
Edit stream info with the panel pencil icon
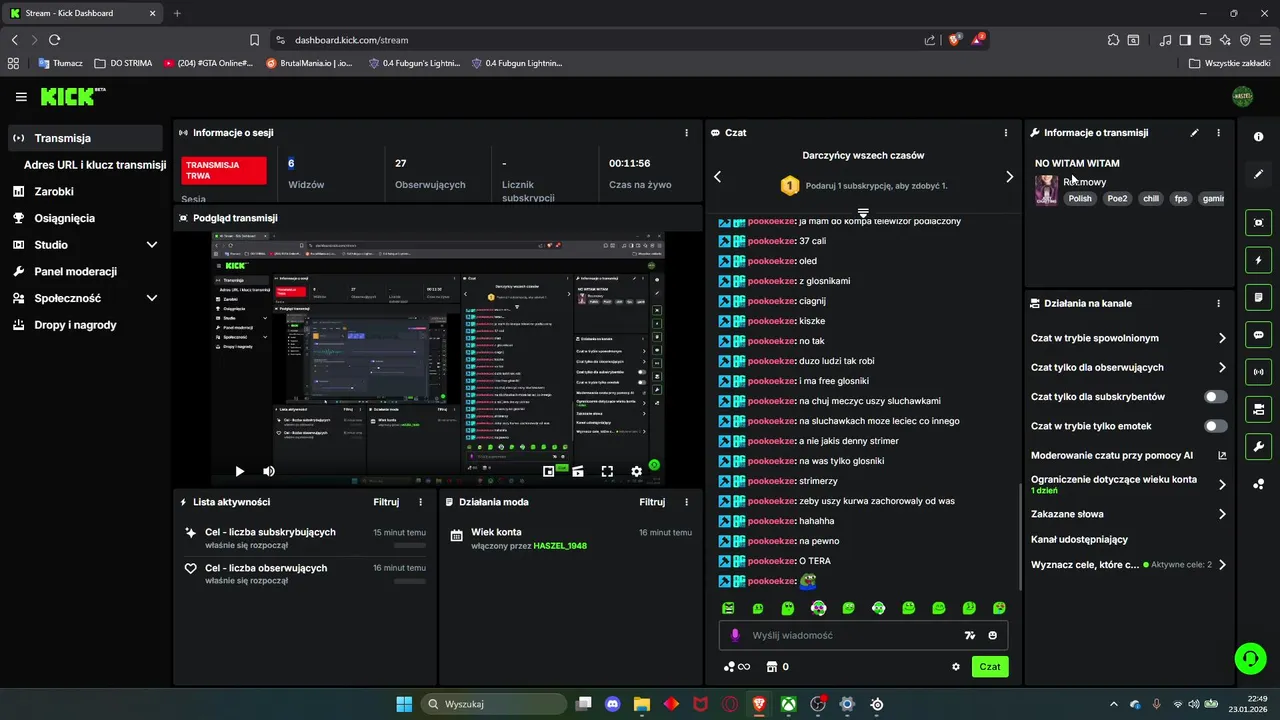(x=1194, y=132)
